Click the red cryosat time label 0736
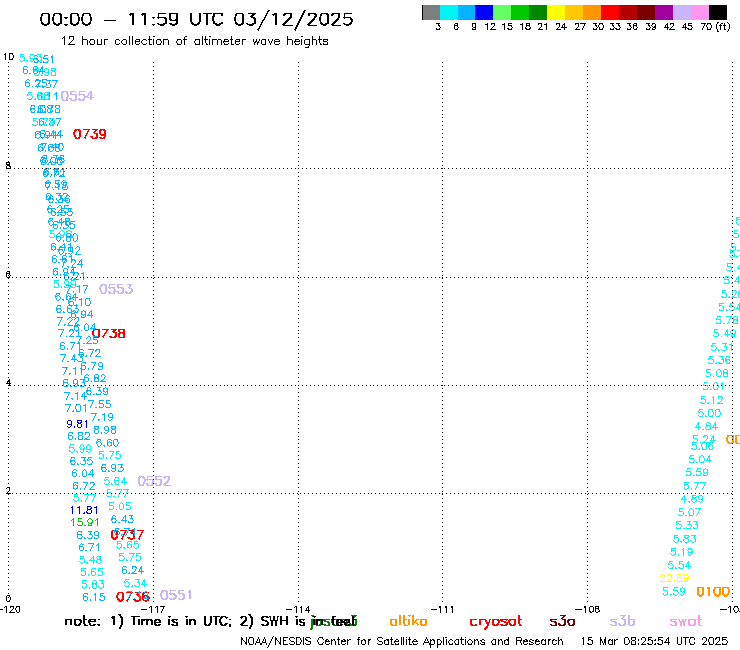This screenshot has height=650, width=740. [x=133, y=597]
